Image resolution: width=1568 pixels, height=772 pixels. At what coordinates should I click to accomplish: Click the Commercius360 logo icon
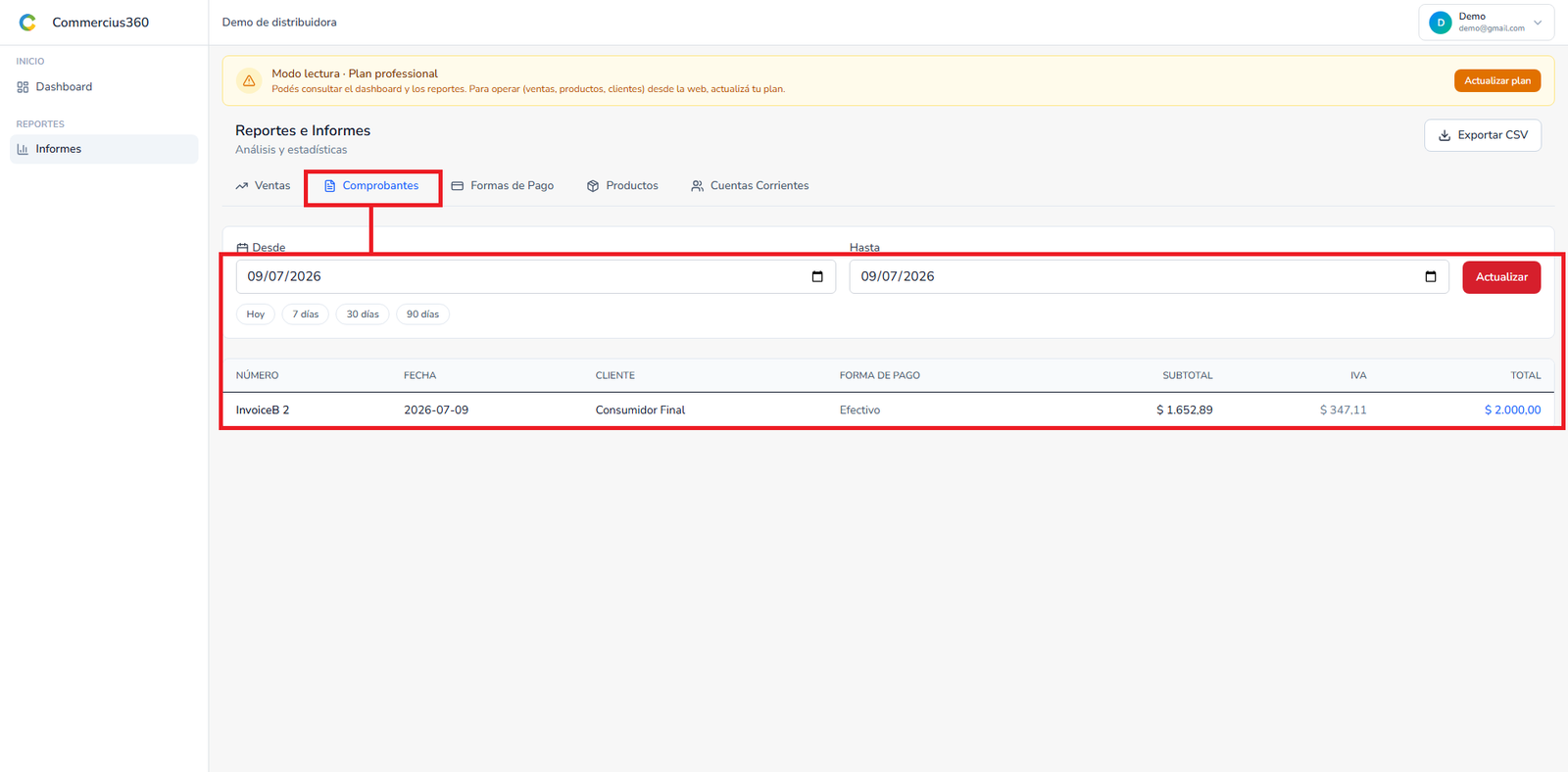click(27, 23)
